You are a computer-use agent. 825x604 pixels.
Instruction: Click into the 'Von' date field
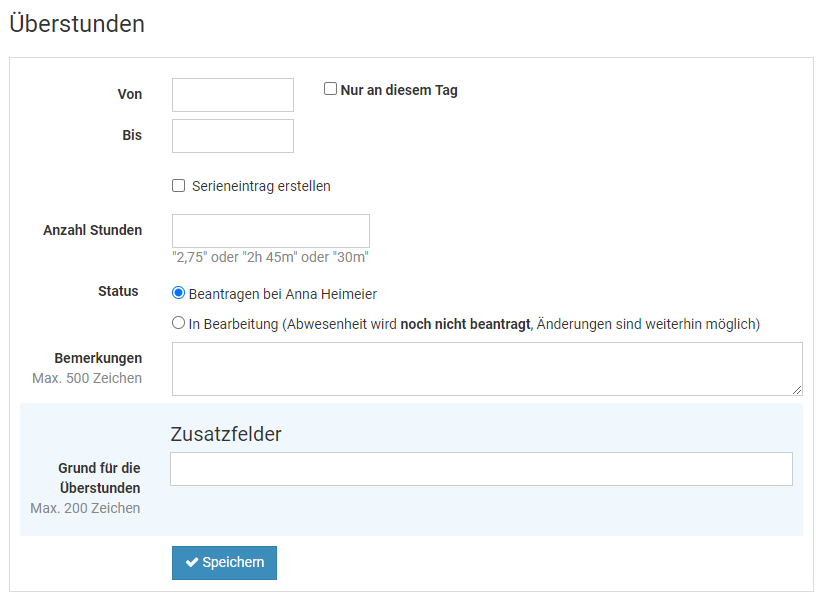click(x=233, y=95)
